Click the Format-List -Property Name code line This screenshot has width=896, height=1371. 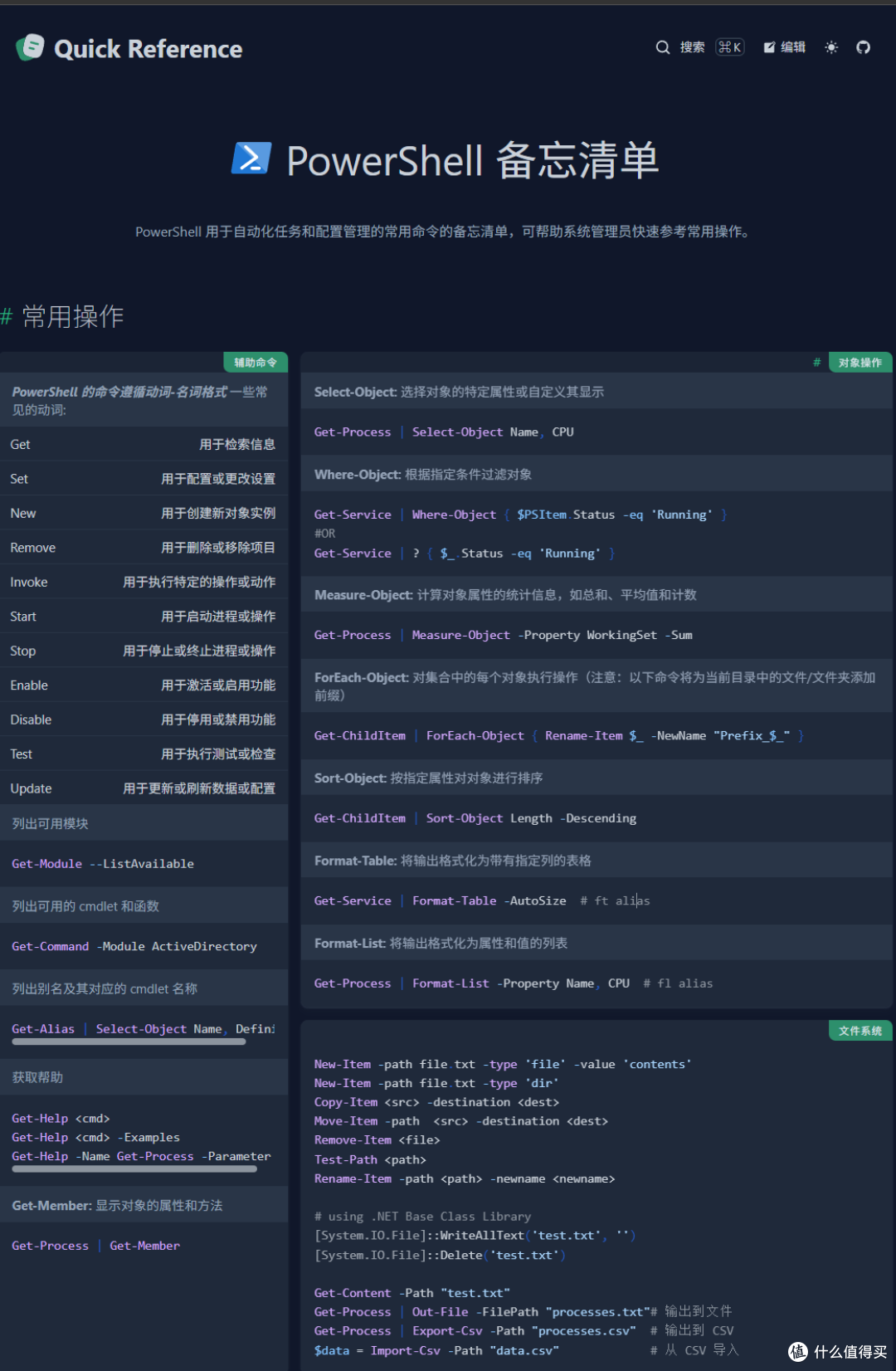tap(514, 983)
